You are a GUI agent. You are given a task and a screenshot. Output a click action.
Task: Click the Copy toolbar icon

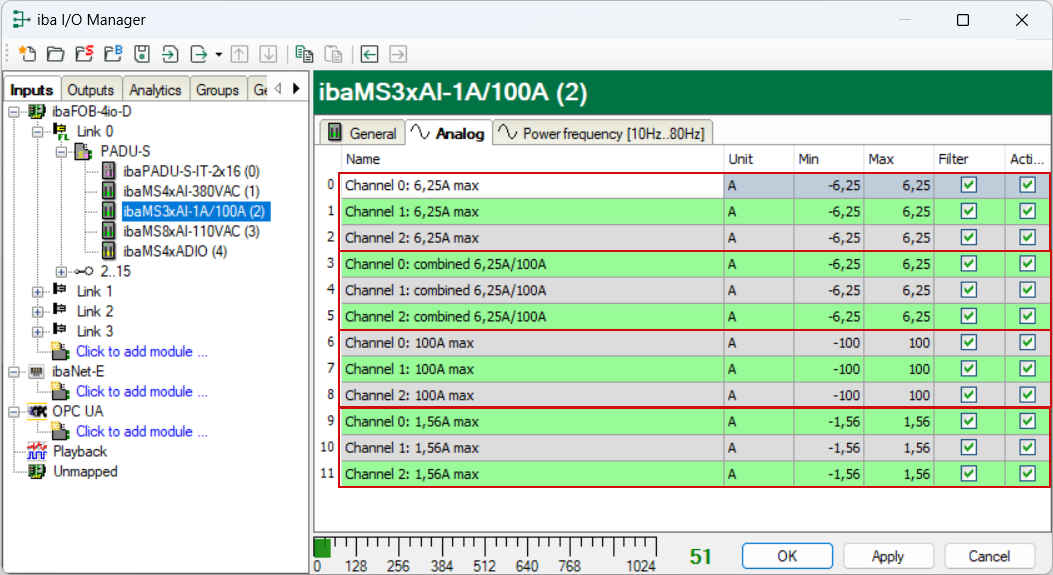305,54
